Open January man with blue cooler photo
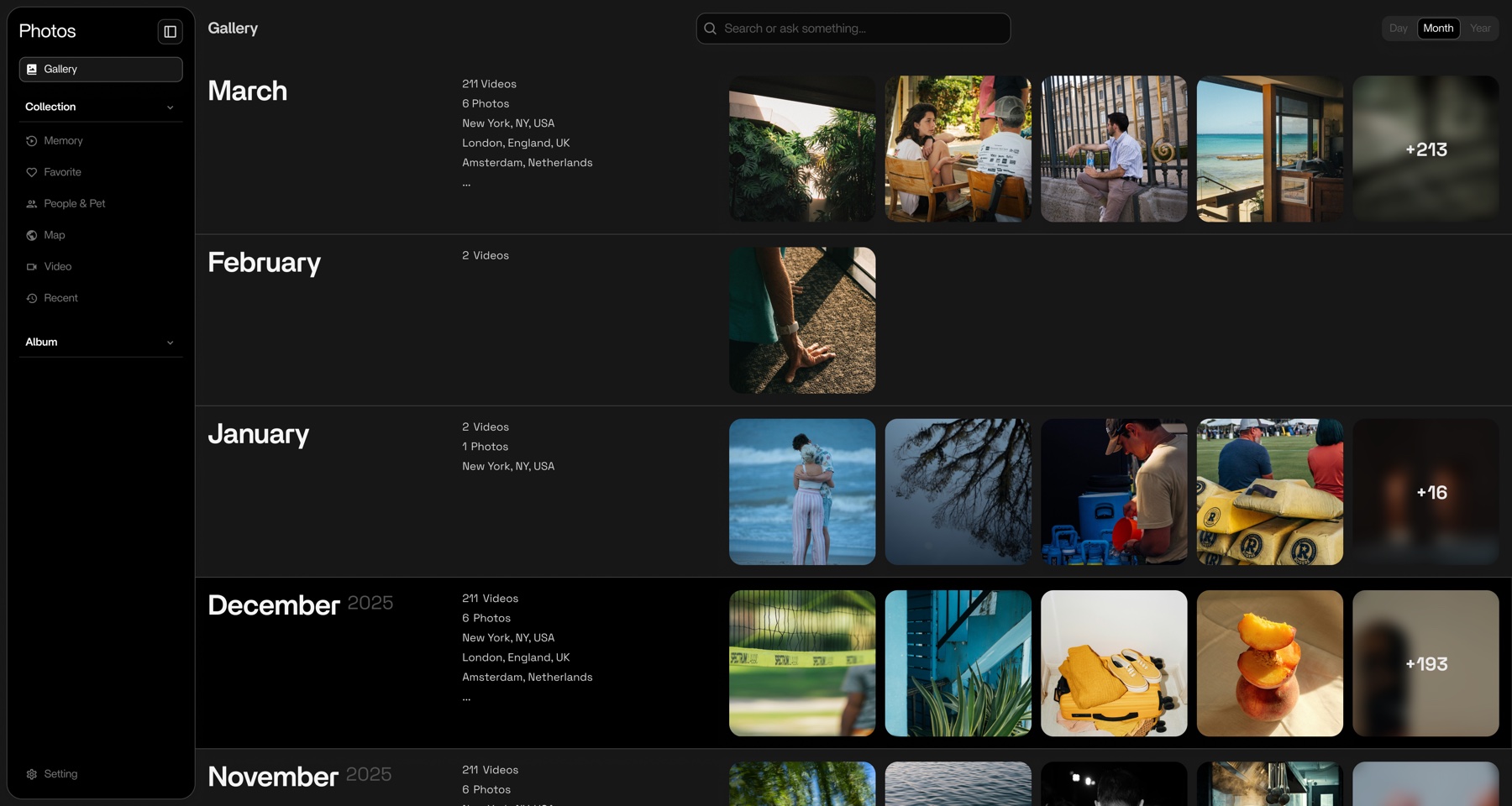Screen dimensions: 1512x806 click(x=1114, y=492)
